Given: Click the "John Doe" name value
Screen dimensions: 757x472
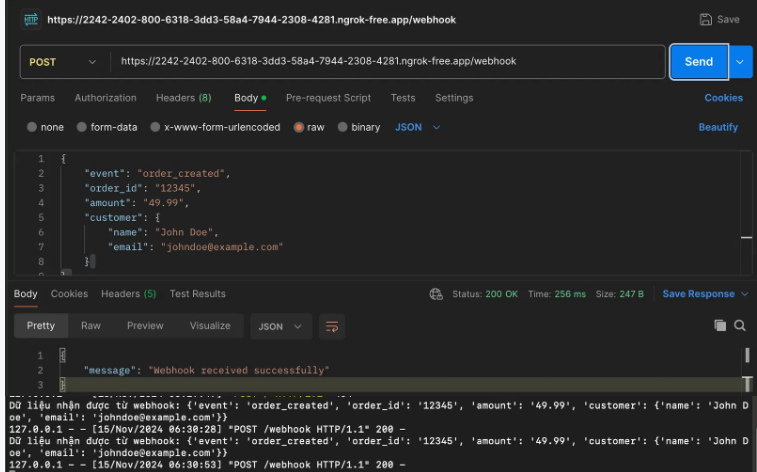Looking at the screenshot, I should tap(184, 232).
